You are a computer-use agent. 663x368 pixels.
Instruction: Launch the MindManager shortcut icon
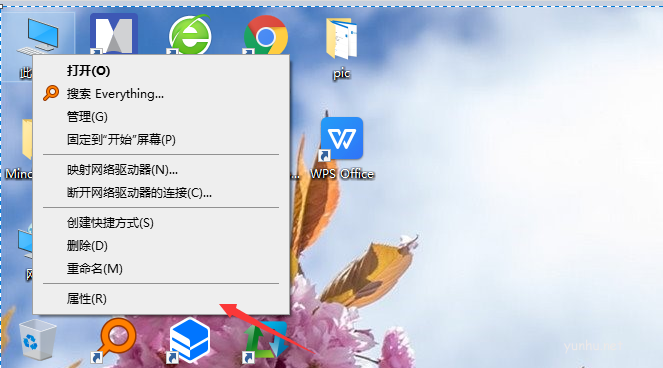[114, 34]
